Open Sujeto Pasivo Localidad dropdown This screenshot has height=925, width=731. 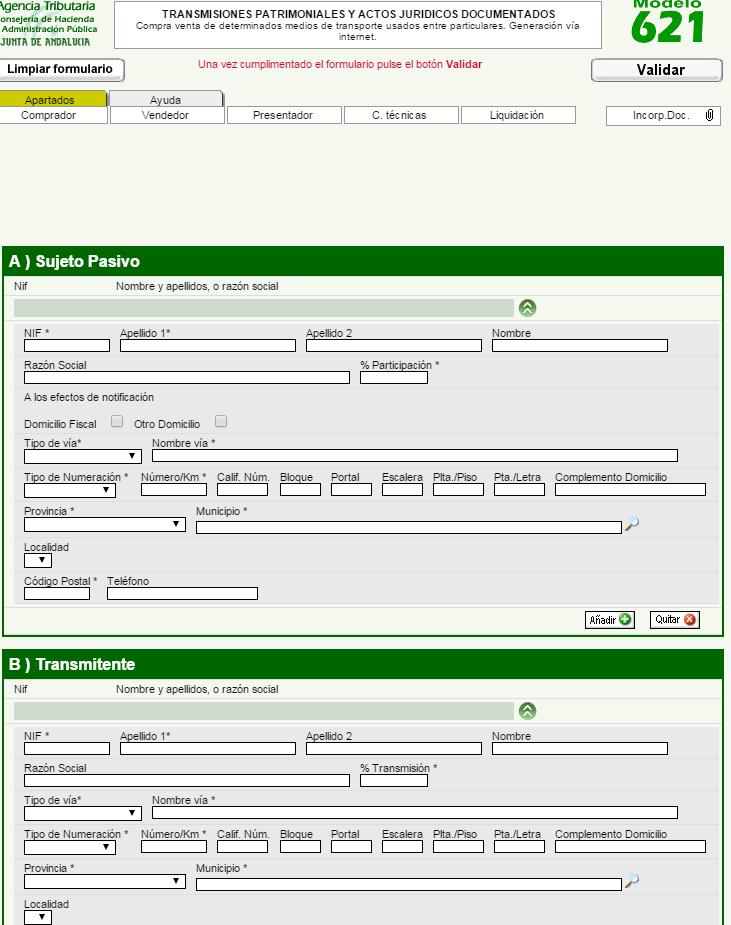[x=38, y=560]
